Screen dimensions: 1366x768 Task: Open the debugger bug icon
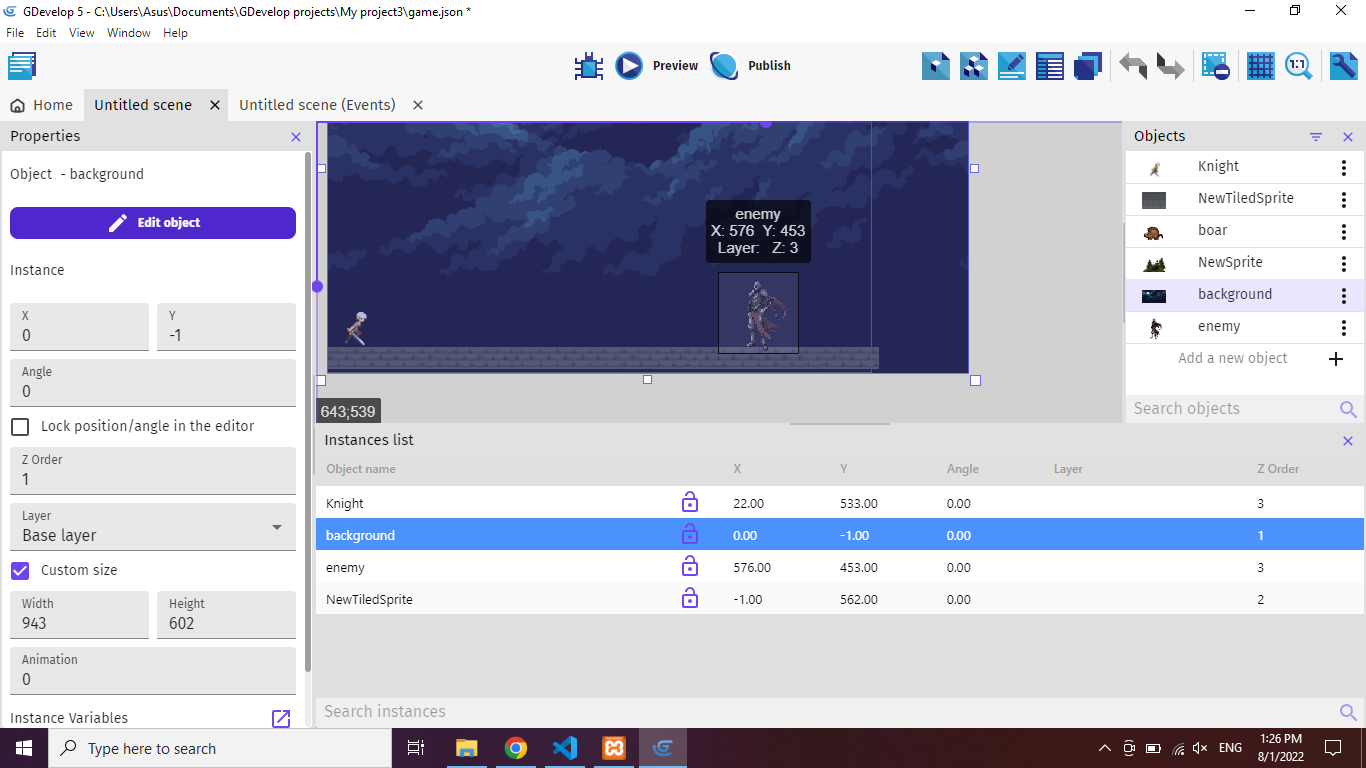pos(589,66)
